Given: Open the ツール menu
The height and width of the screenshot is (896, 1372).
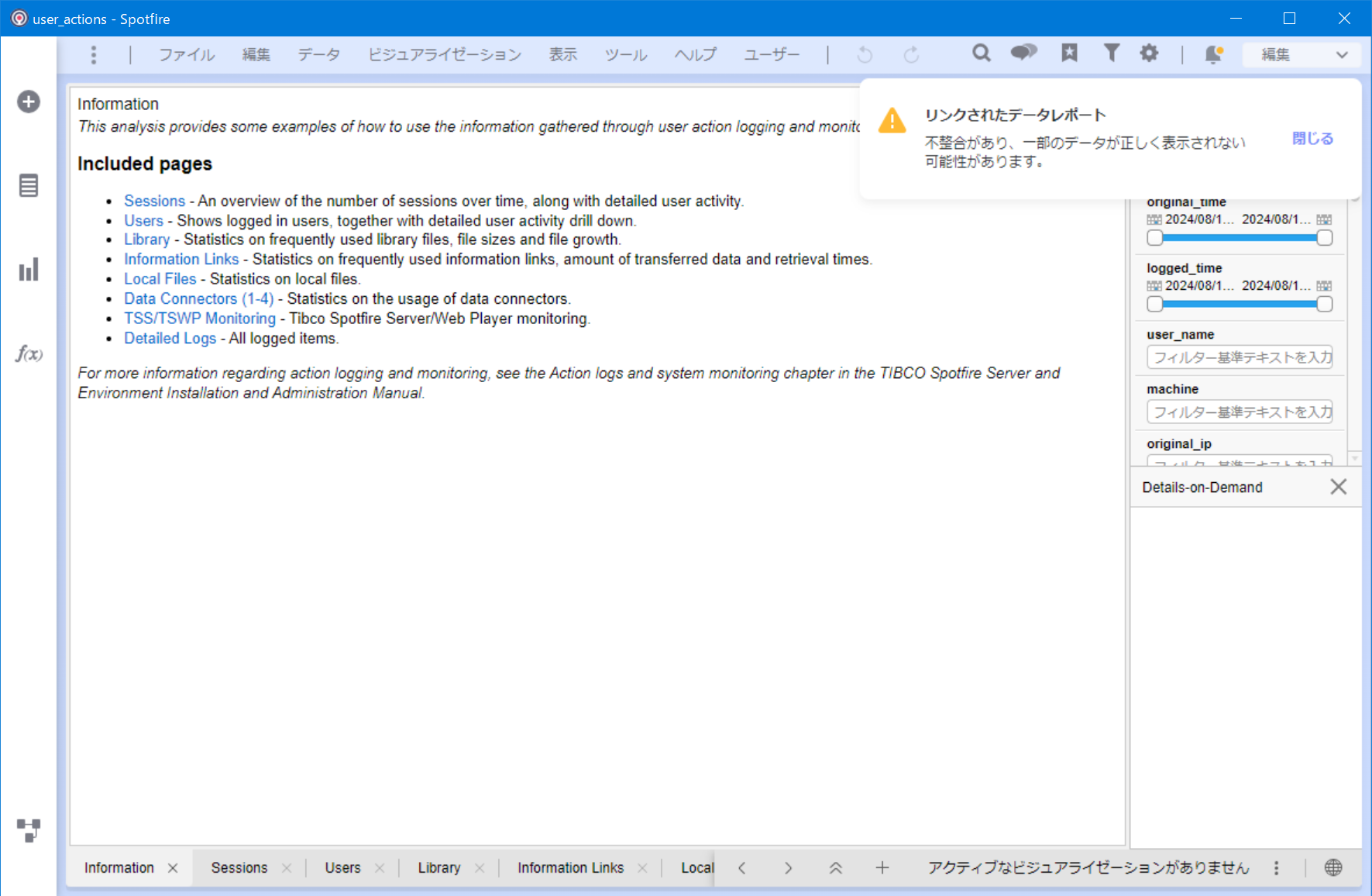Looking at the screenshot, I should click(x=626, y=54).
